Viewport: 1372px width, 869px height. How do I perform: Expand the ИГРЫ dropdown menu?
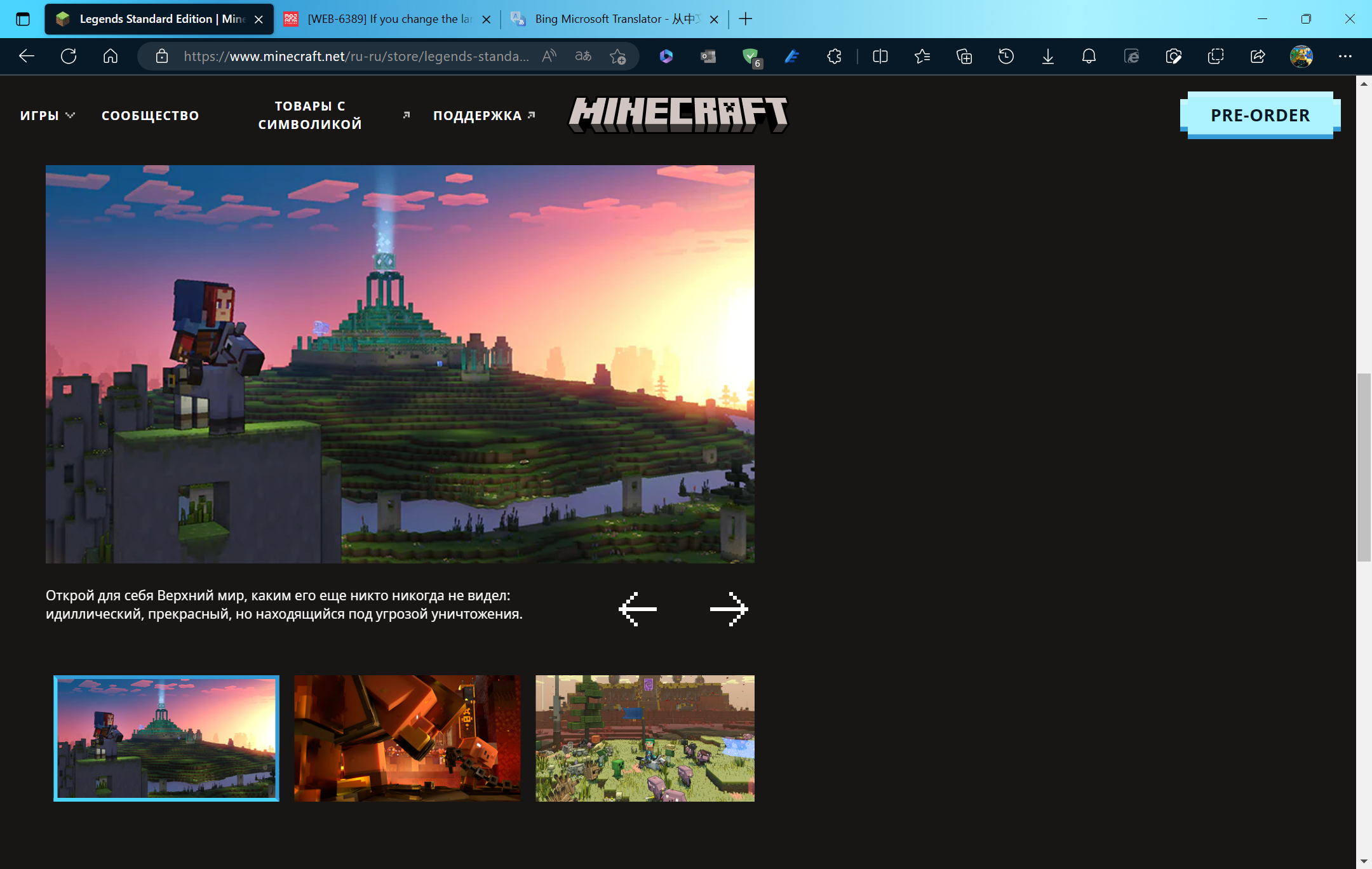click(x=48, y=116)
